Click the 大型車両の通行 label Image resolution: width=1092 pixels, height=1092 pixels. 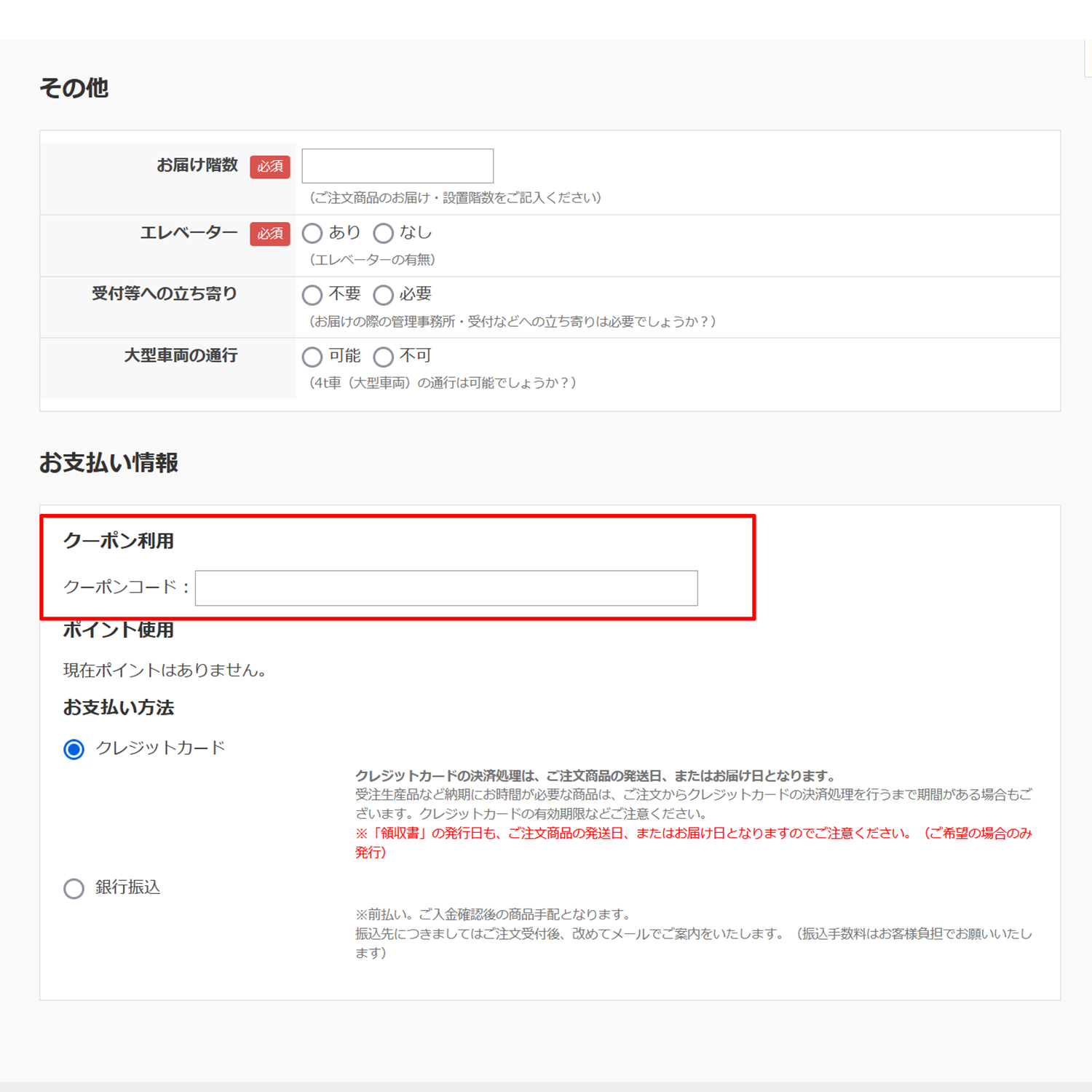(x=181, y=355)
